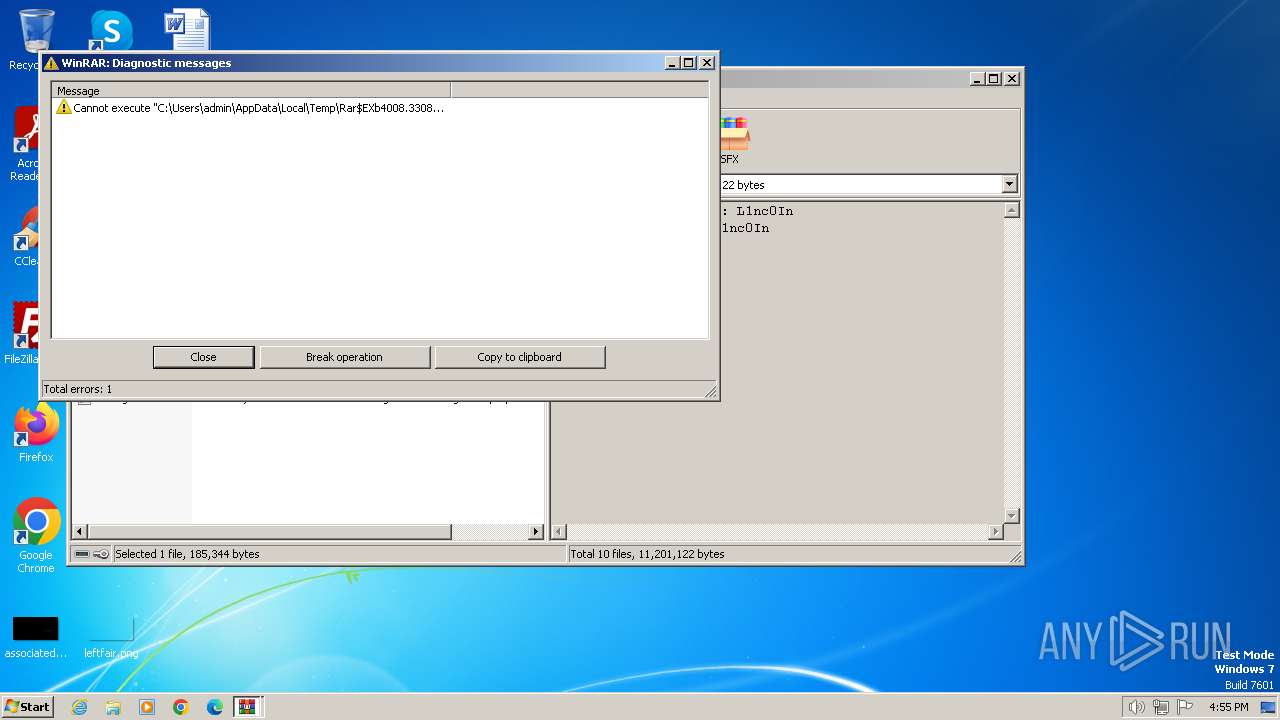The height and width of the screenshot is (720, 1280).
Task: Select the leftfair.png desktop file
Action: [111, 637]
